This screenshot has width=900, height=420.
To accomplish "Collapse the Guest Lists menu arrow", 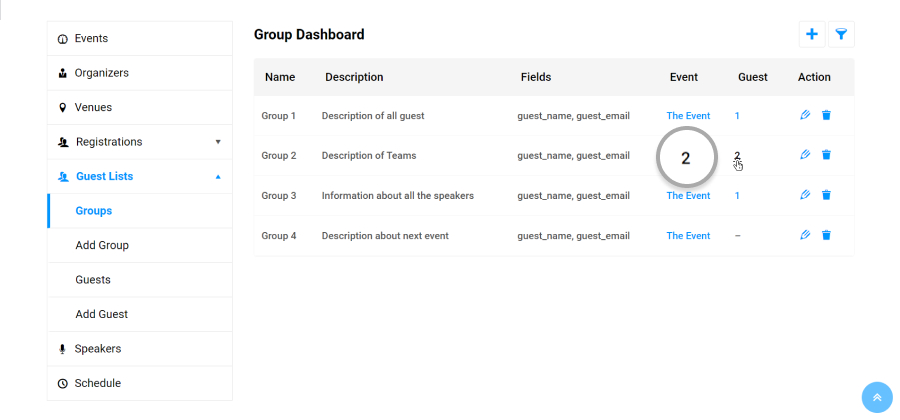I will (218, 177).
